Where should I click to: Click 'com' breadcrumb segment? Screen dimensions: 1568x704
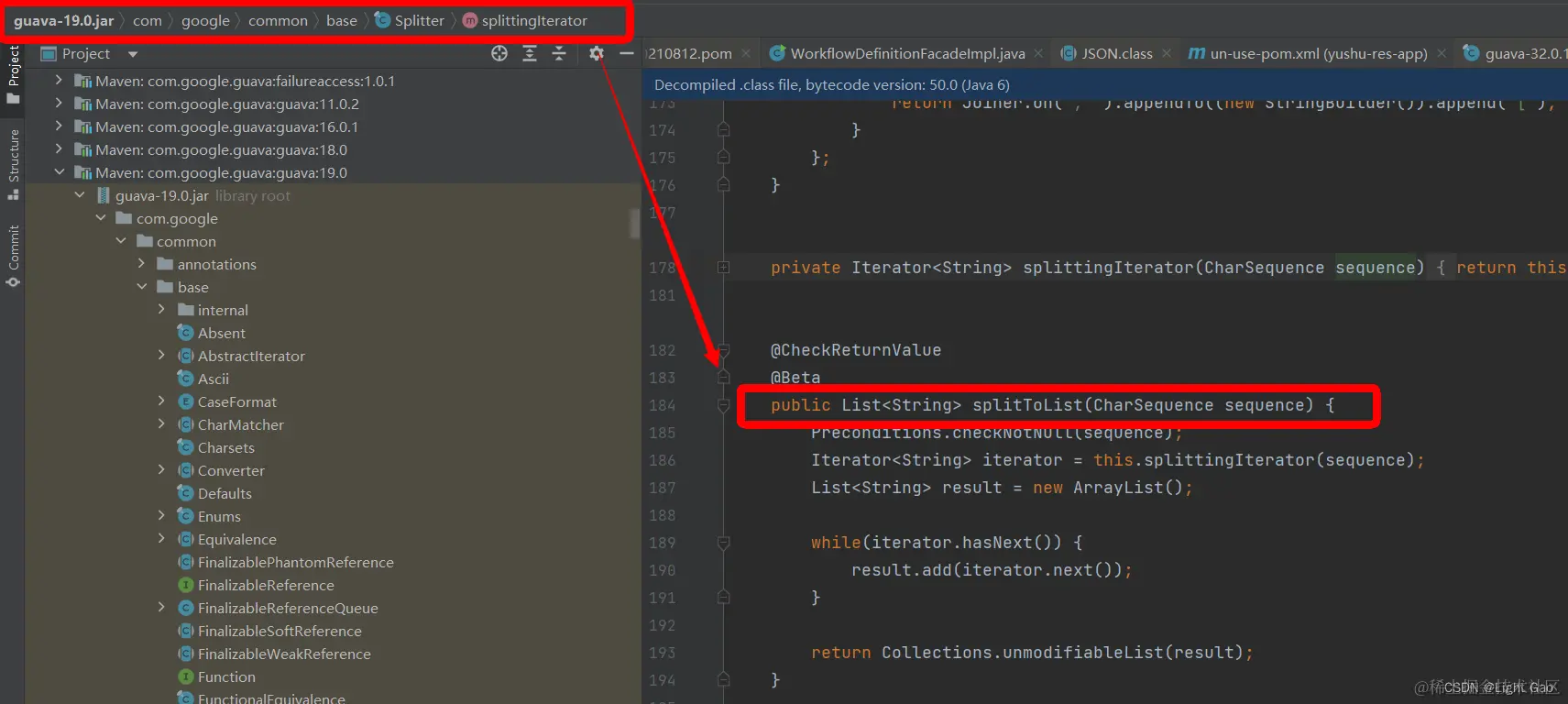point(147,20)
